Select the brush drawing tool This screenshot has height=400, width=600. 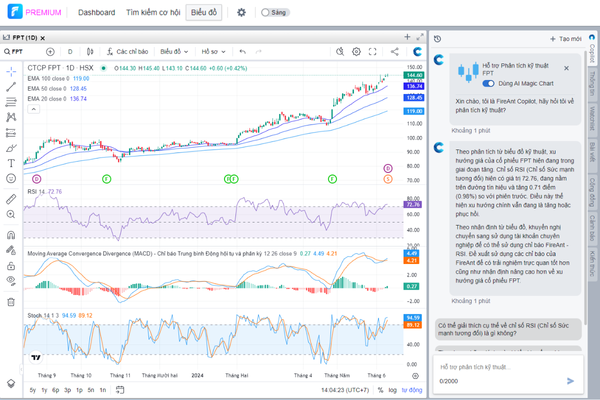pos(11,148)
